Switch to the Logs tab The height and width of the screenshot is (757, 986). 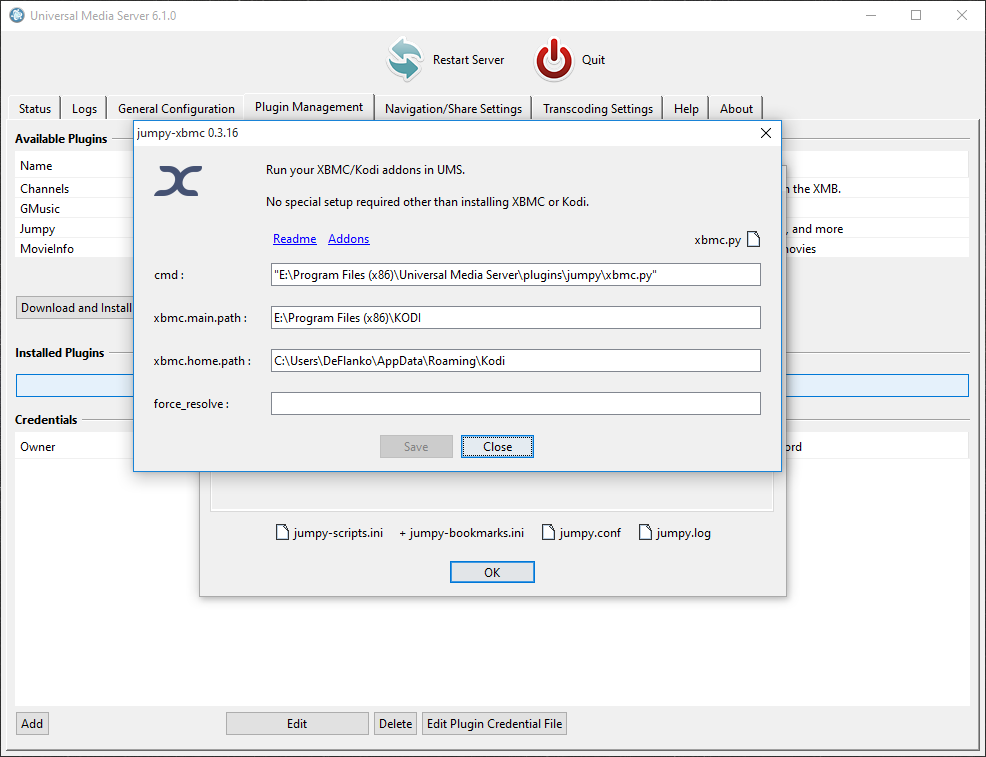(84, 109)
